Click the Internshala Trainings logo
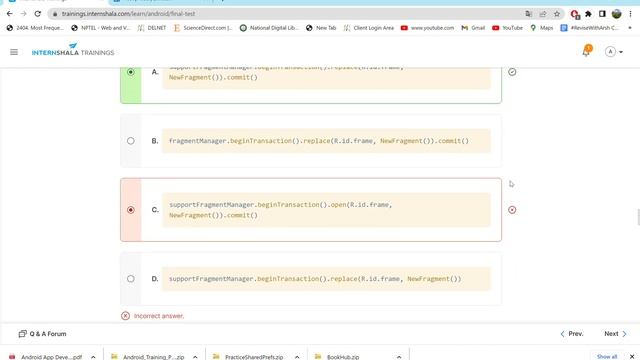Viewport: 640px width, 360px height. point(73,50)
